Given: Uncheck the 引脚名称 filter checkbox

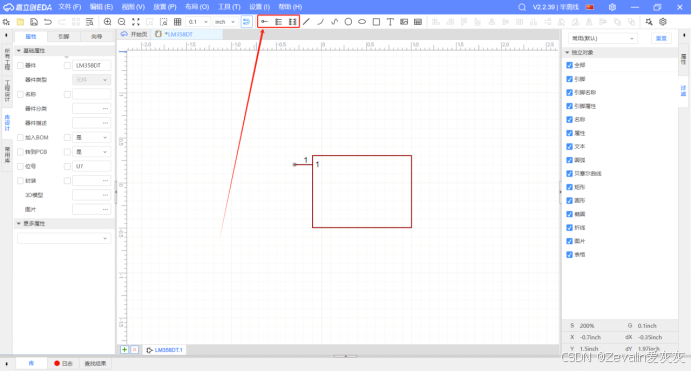Looking at the screenshot, I should pyautogui.click(x=569, y=93).
